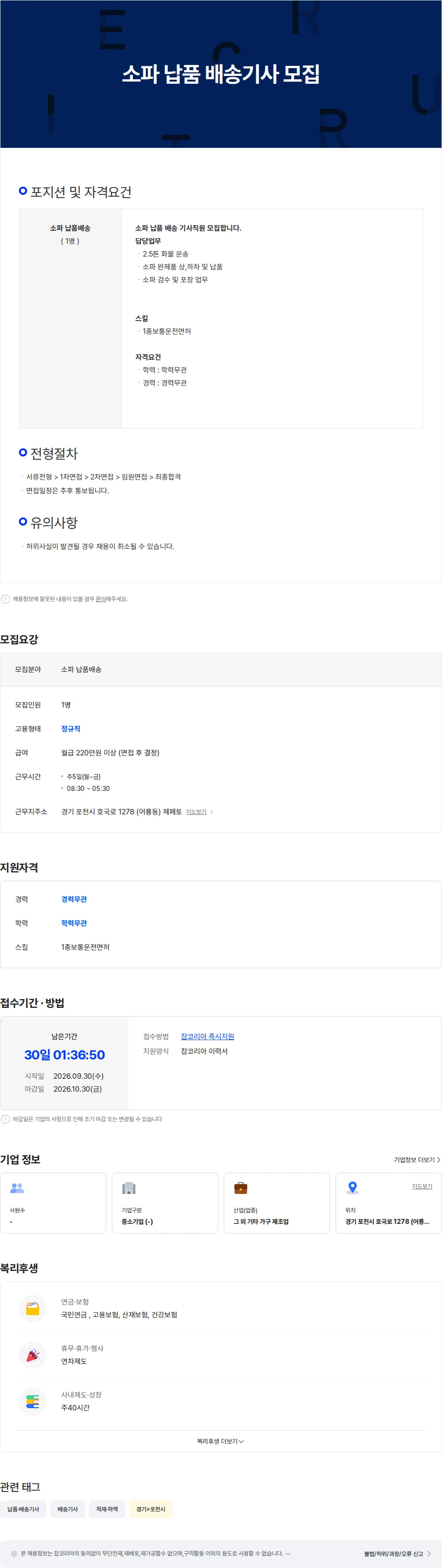The image size is (442, 1568).
Task: Click the 잡코리아 즉시지원 link
Action: click(208, 1036)
